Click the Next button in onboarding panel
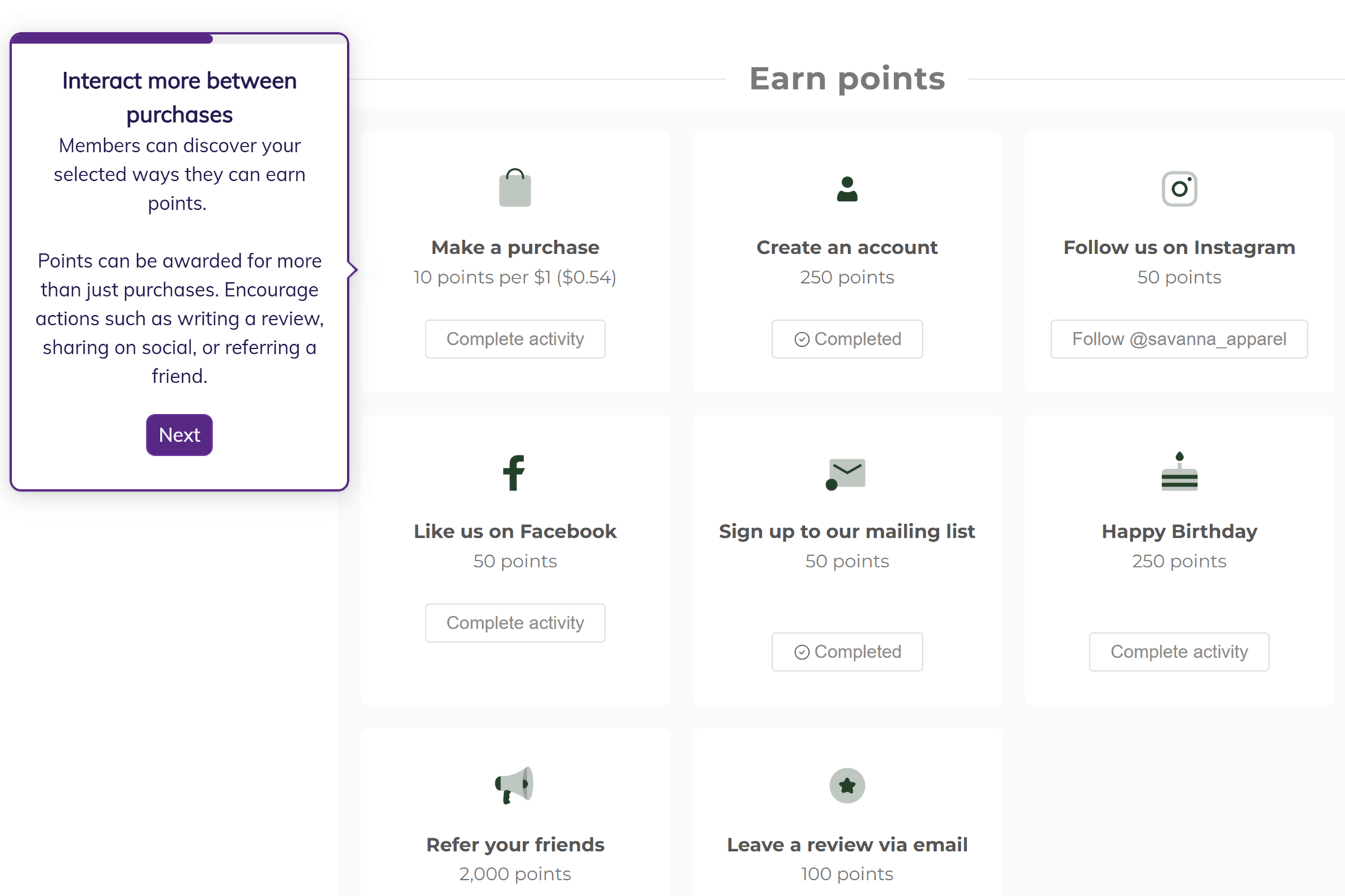Viewport: 1345px width, 896px height. [180, 434]
